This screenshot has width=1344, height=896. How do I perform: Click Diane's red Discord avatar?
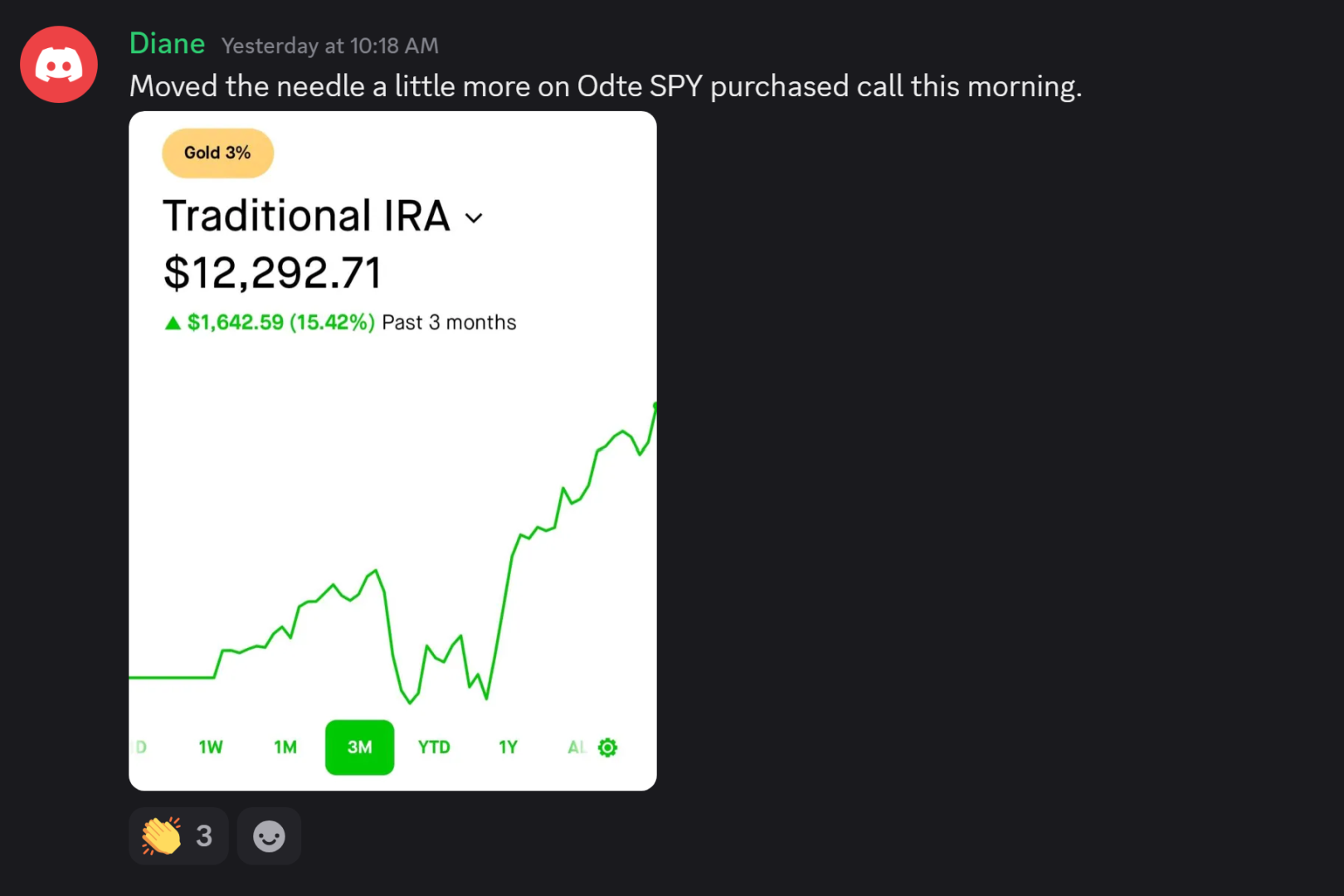click(x=59, y=65)
